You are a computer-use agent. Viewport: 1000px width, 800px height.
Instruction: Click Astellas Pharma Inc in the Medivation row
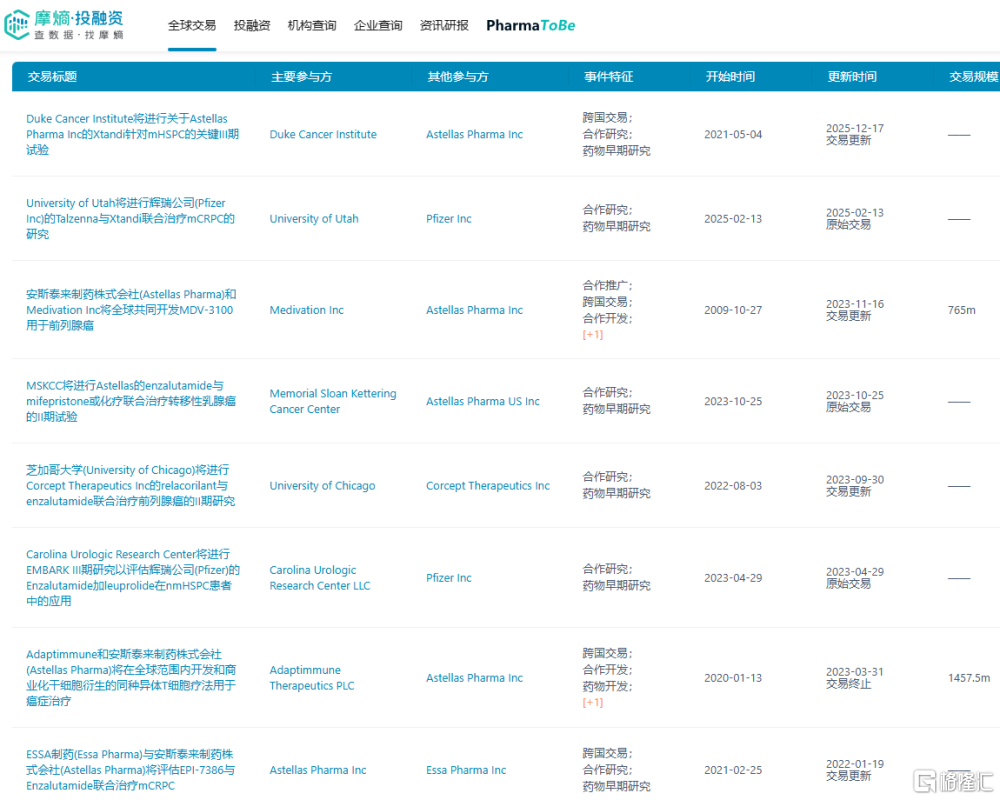pos(474,310)
